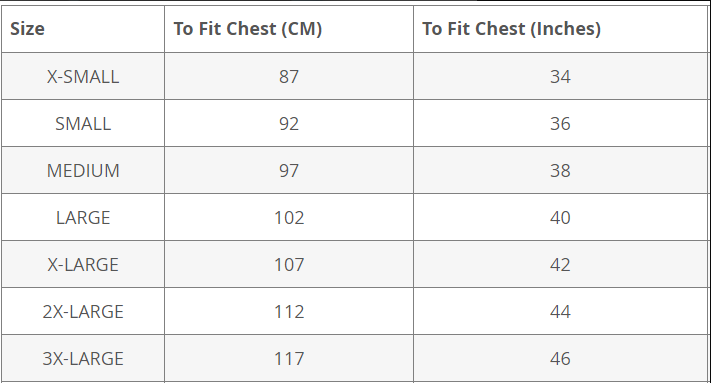The image size is (711, 383).
Task: Click the SMALL size cell
Action: pyautogui.click(x=83, y=123)
